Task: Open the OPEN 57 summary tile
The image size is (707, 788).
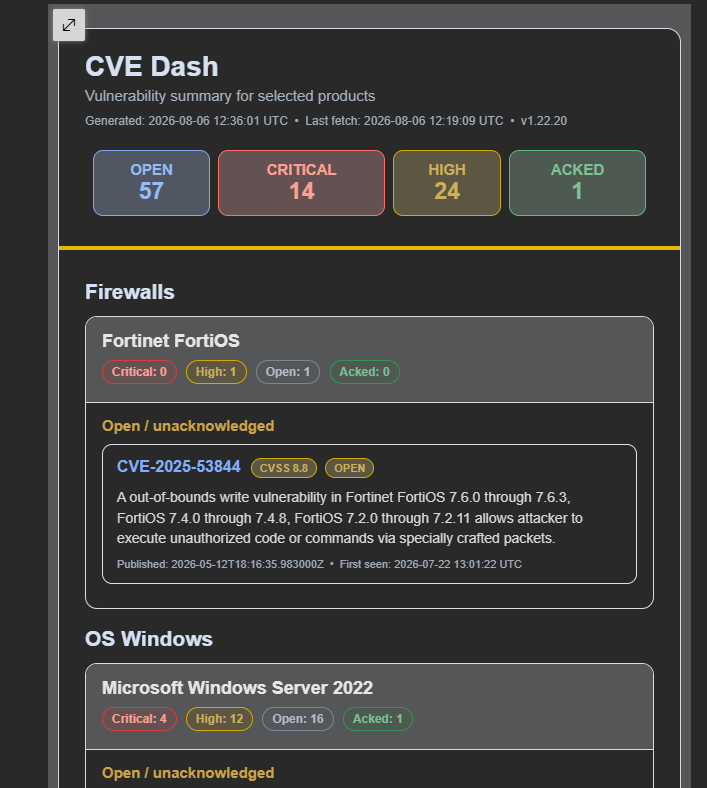Action: (x=151, y=183)
